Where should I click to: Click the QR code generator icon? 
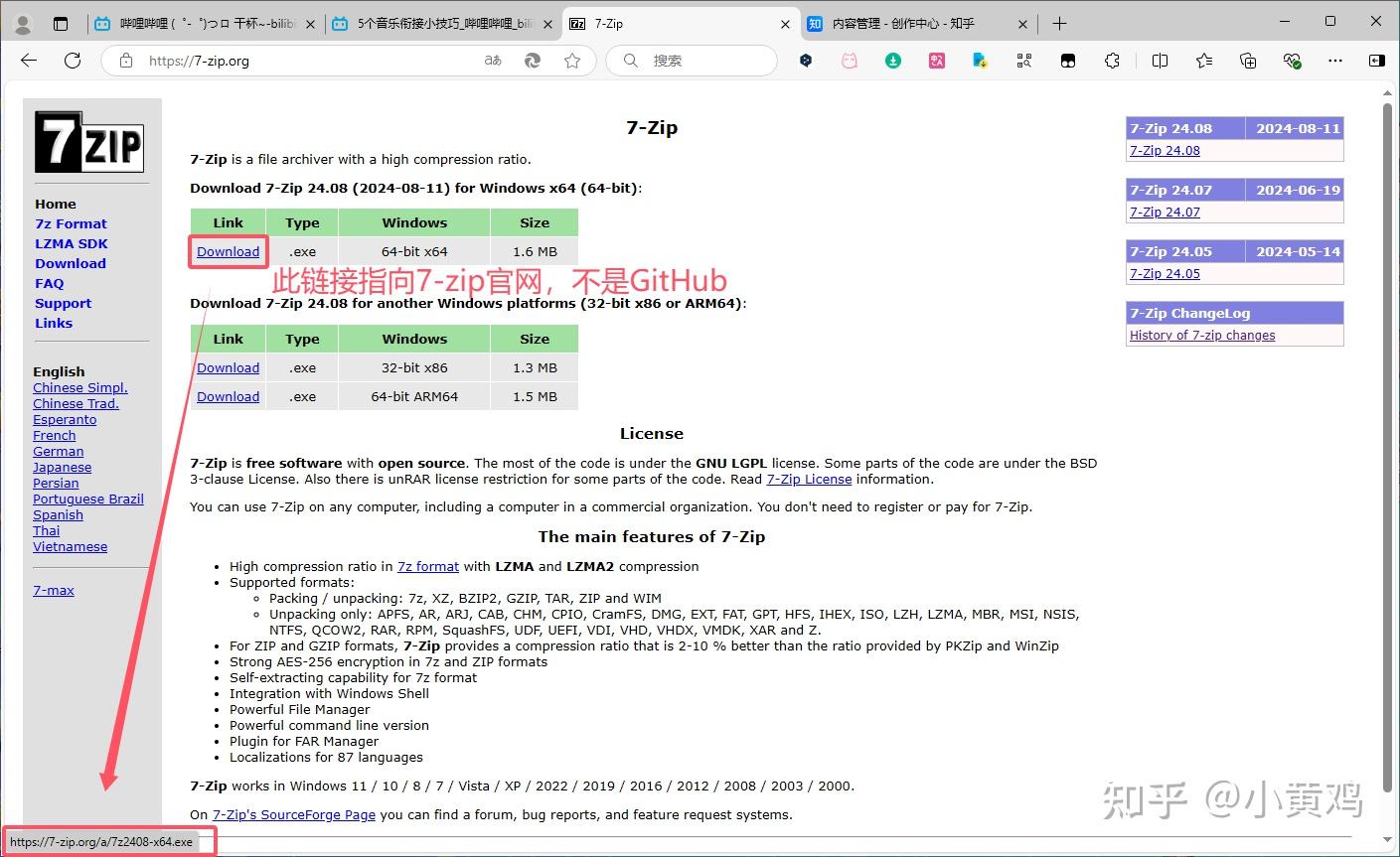1023,61
